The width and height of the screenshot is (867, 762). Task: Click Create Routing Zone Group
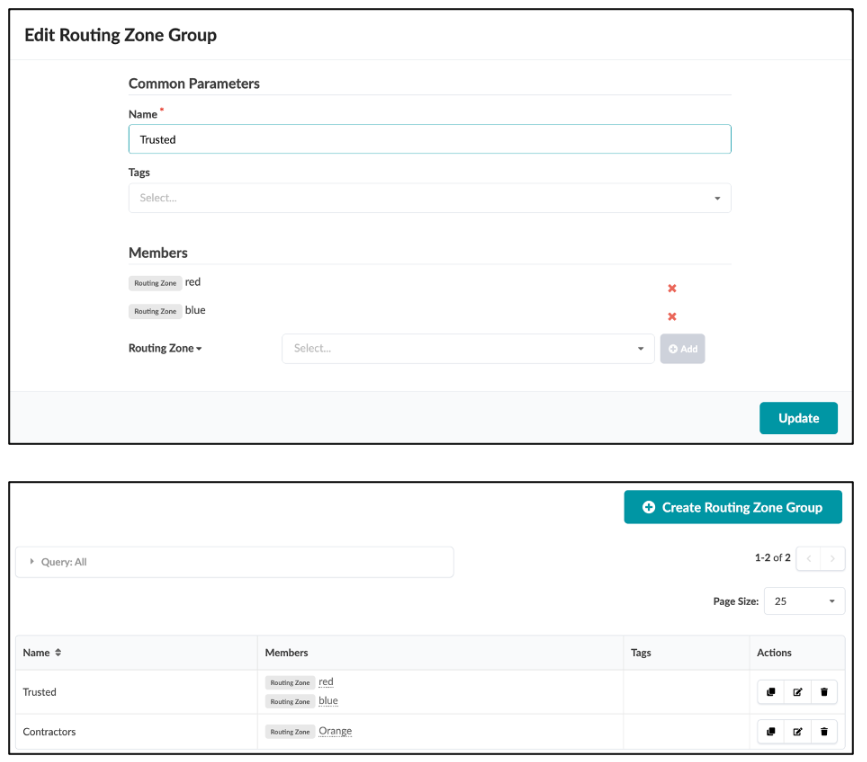tap(732, 507)
